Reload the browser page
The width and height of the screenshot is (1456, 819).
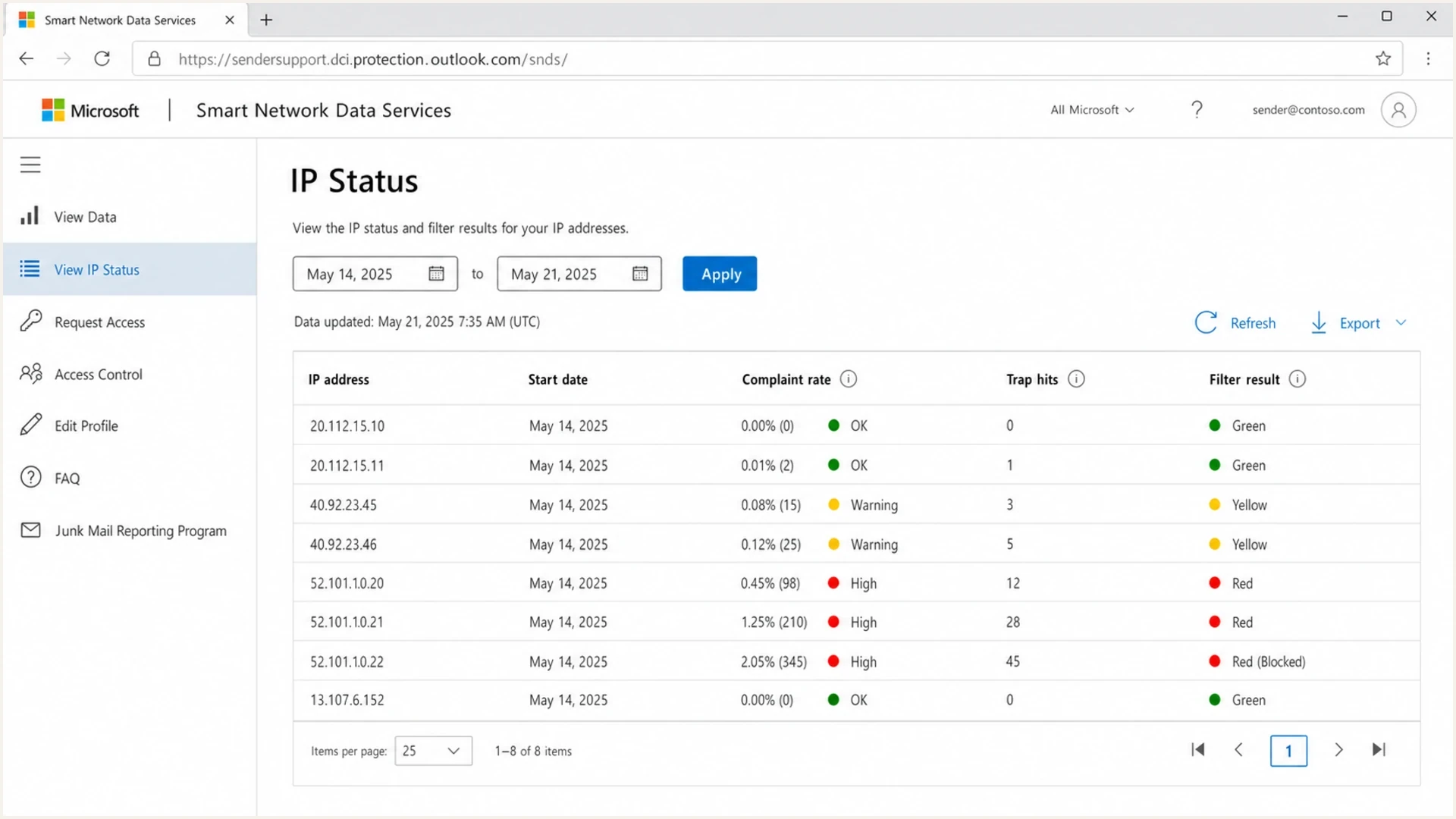(x=102, y=58)
